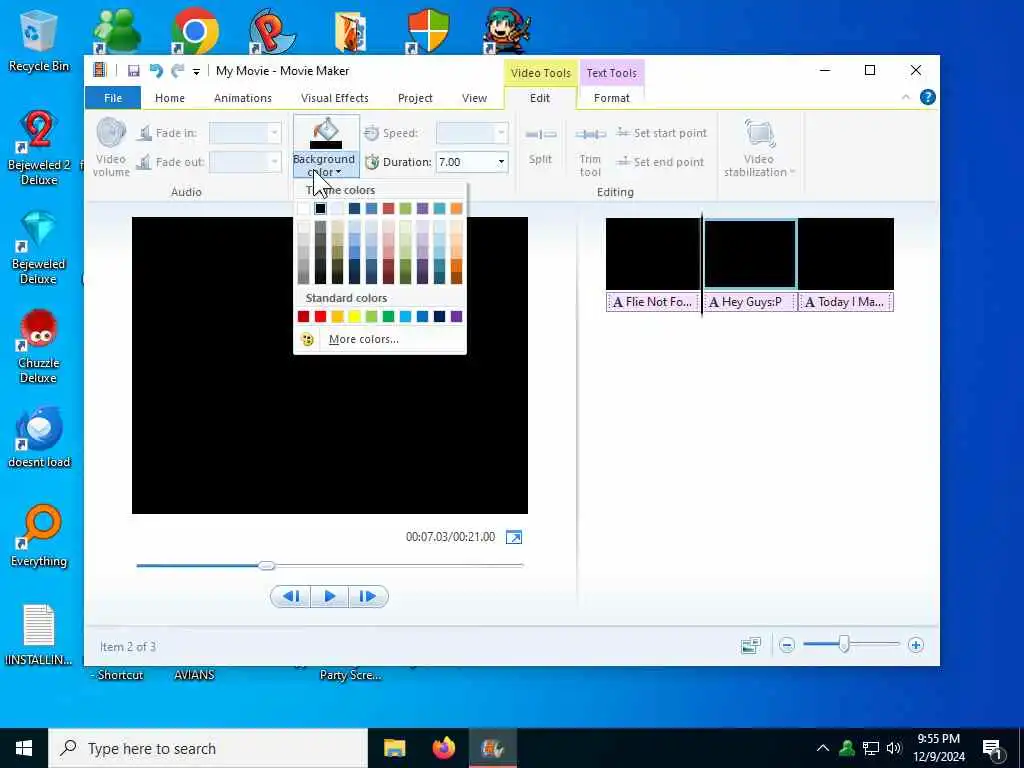Zoom in the timeline with plus
The width and height of the screenshot is (1024, 768).
coord(916,646)
